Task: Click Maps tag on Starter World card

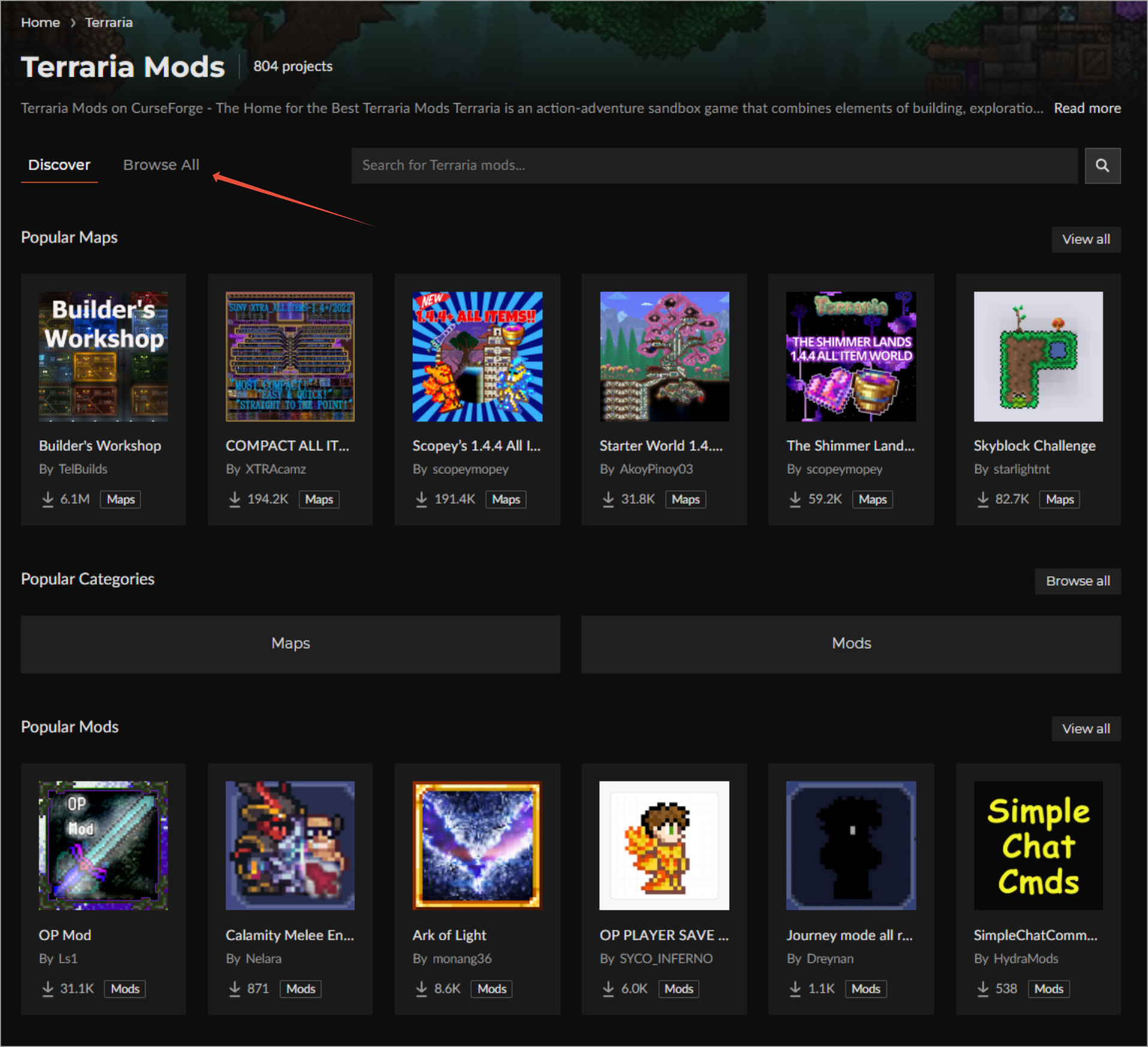Action: [685, 500]
